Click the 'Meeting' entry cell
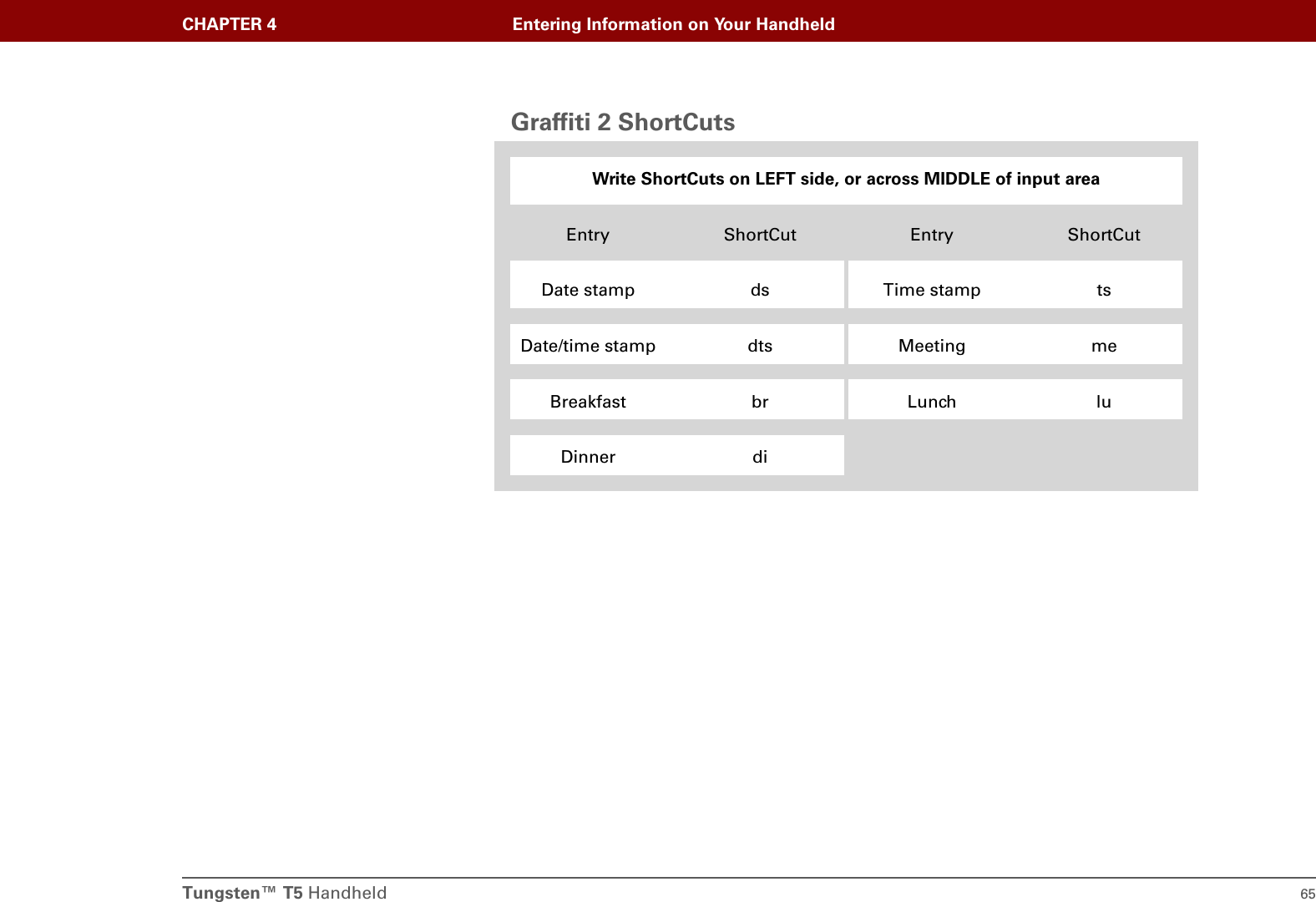This screenshot has height=902, width=1316. click(932, 346)
